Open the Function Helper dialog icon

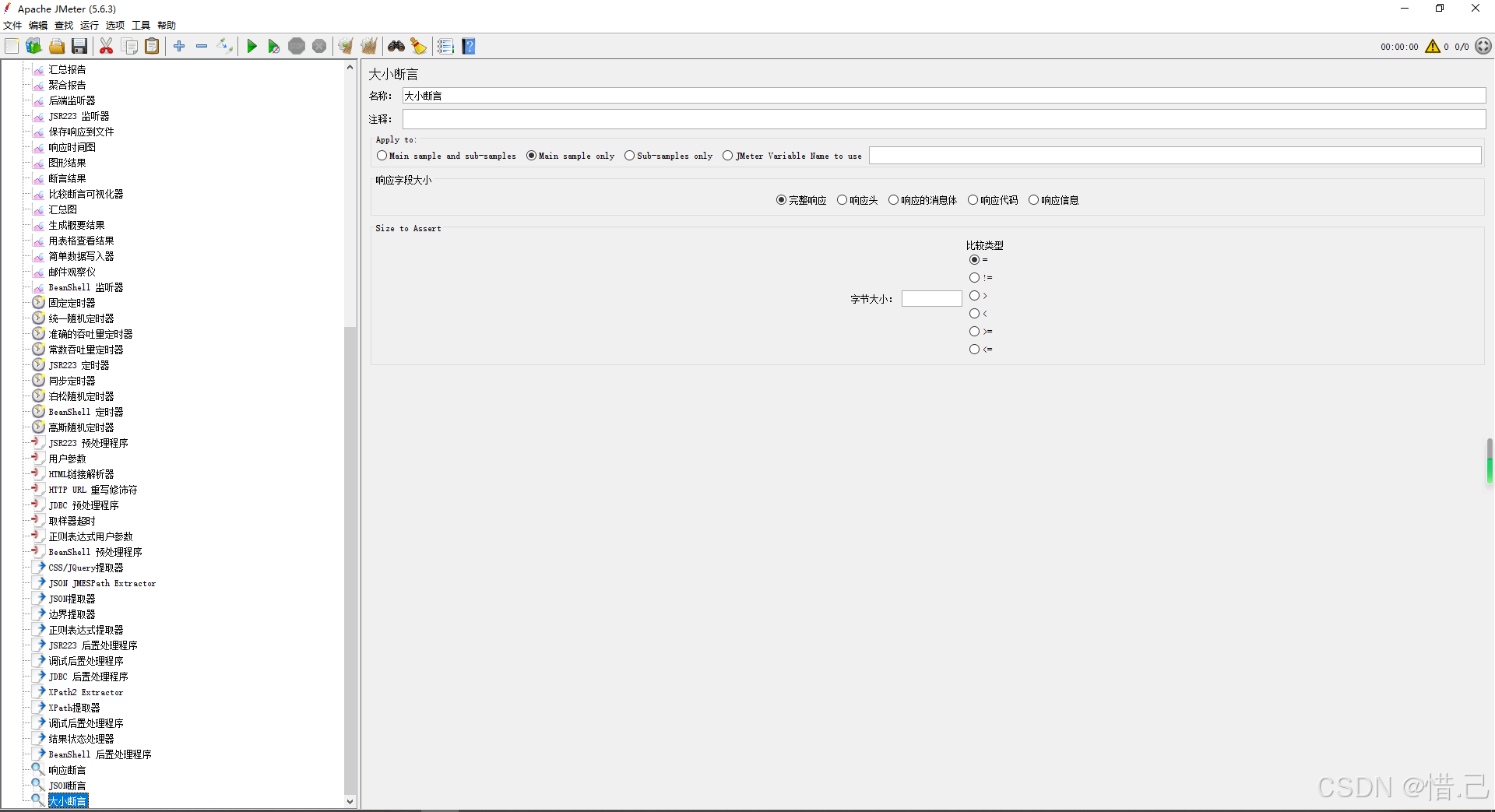click(445, 47)
